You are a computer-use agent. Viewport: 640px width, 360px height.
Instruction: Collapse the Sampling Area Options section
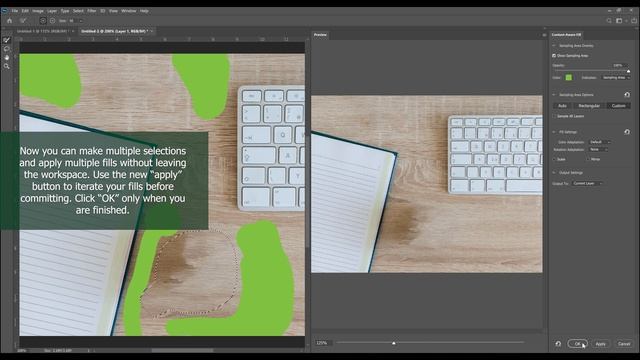[x=554, y=95]
